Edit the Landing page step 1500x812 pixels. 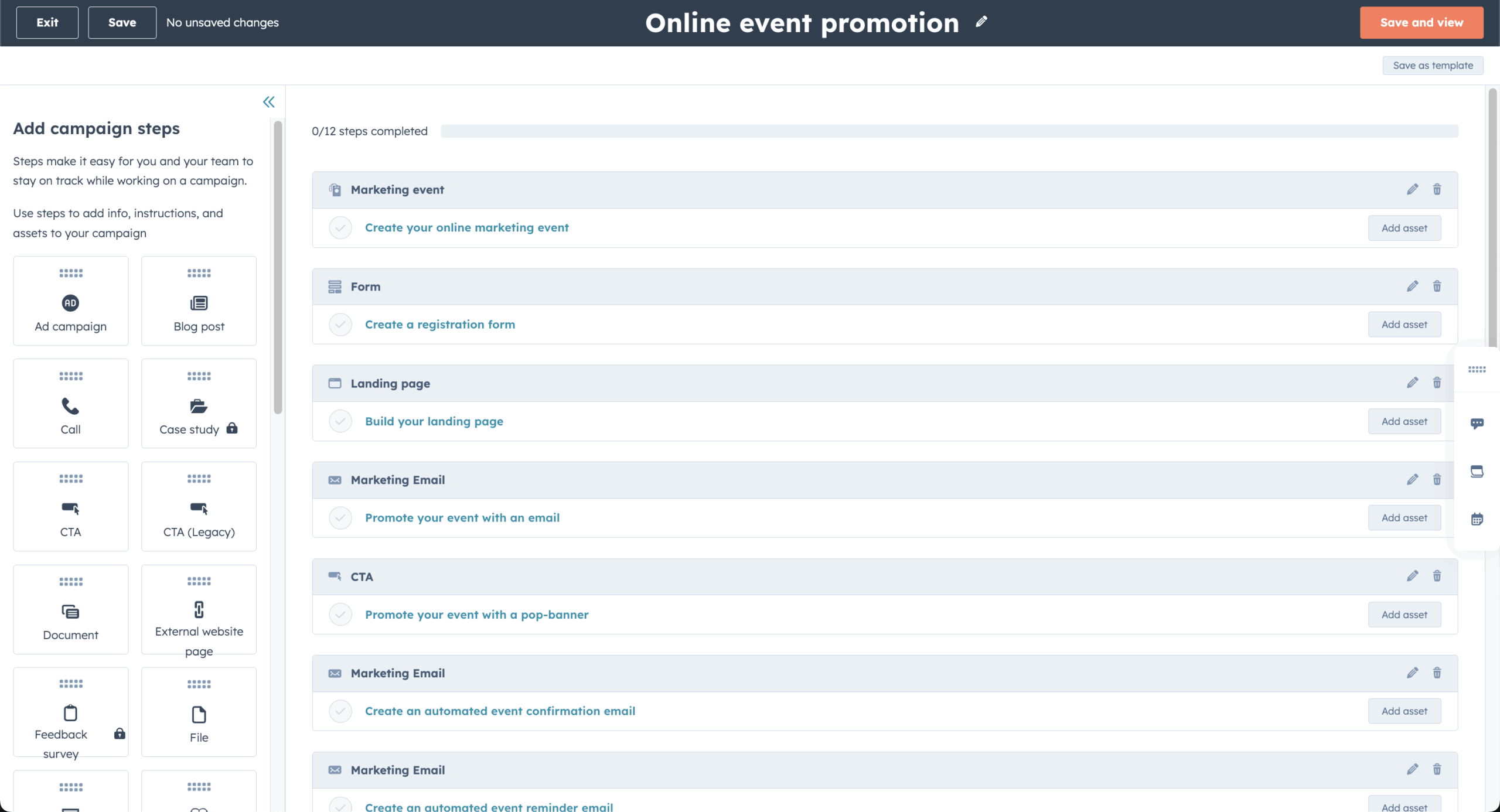pos(1413,383)
